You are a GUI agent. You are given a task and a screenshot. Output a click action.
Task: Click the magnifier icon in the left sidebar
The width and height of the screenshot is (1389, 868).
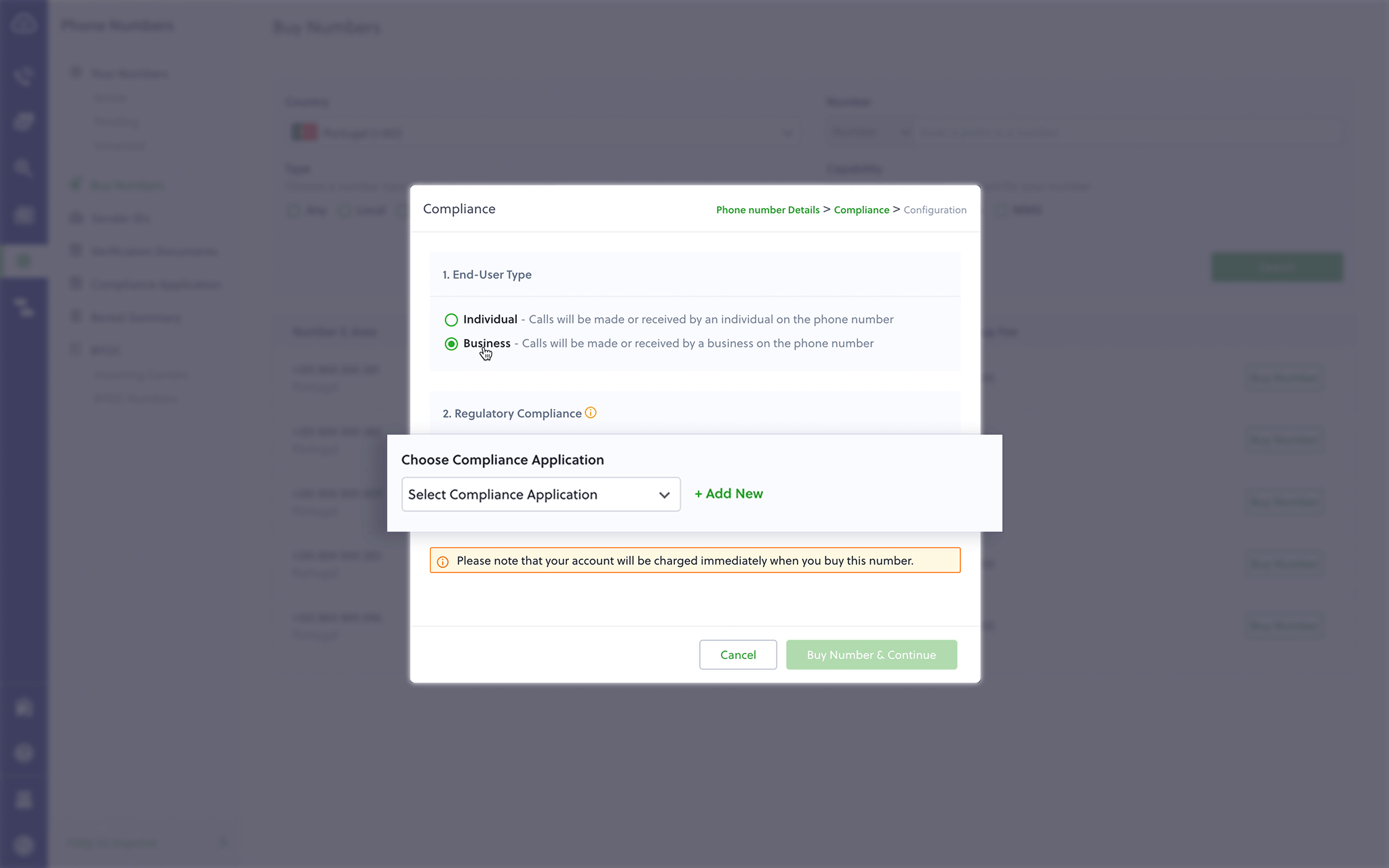point(24,167)
